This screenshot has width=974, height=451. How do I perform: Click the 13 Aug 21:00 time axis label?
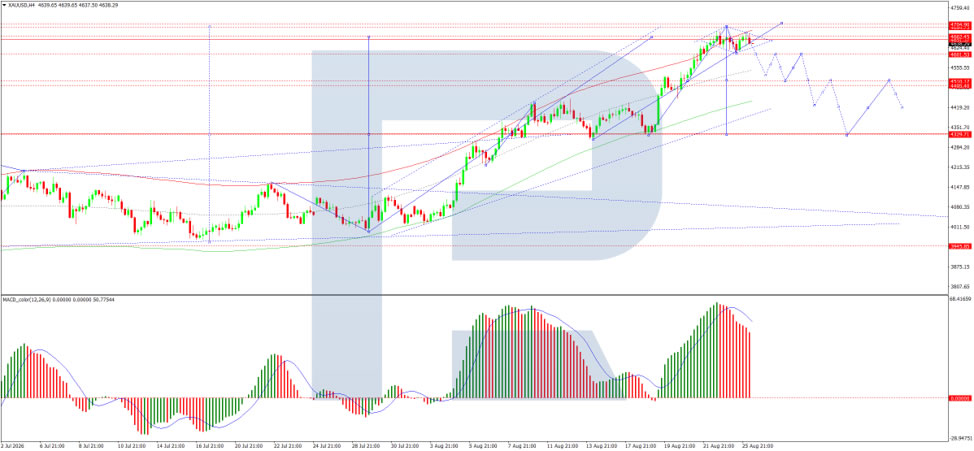pos(599,446)
